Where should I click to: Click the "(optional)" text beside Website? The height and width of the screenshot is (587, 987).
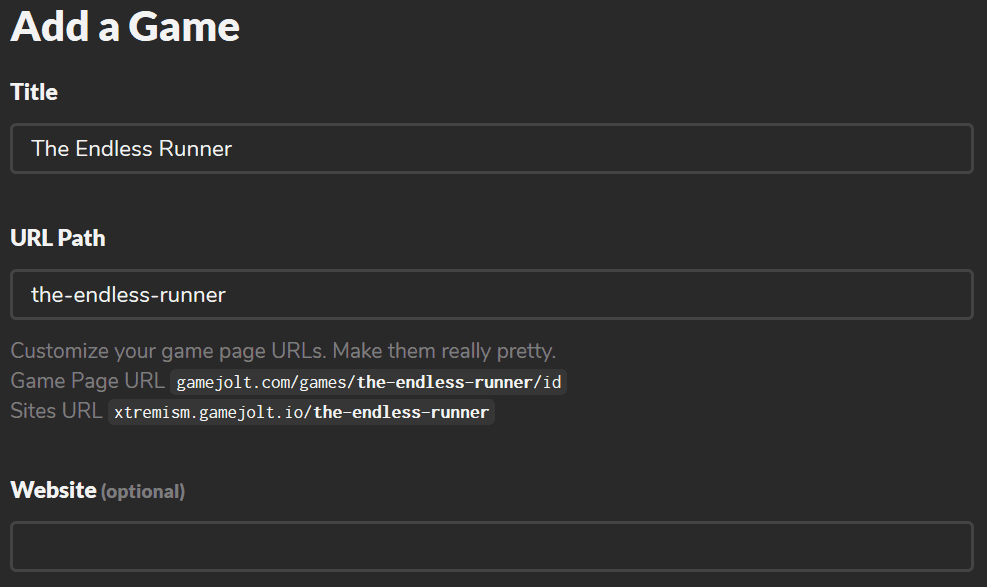tap(143, 491)
